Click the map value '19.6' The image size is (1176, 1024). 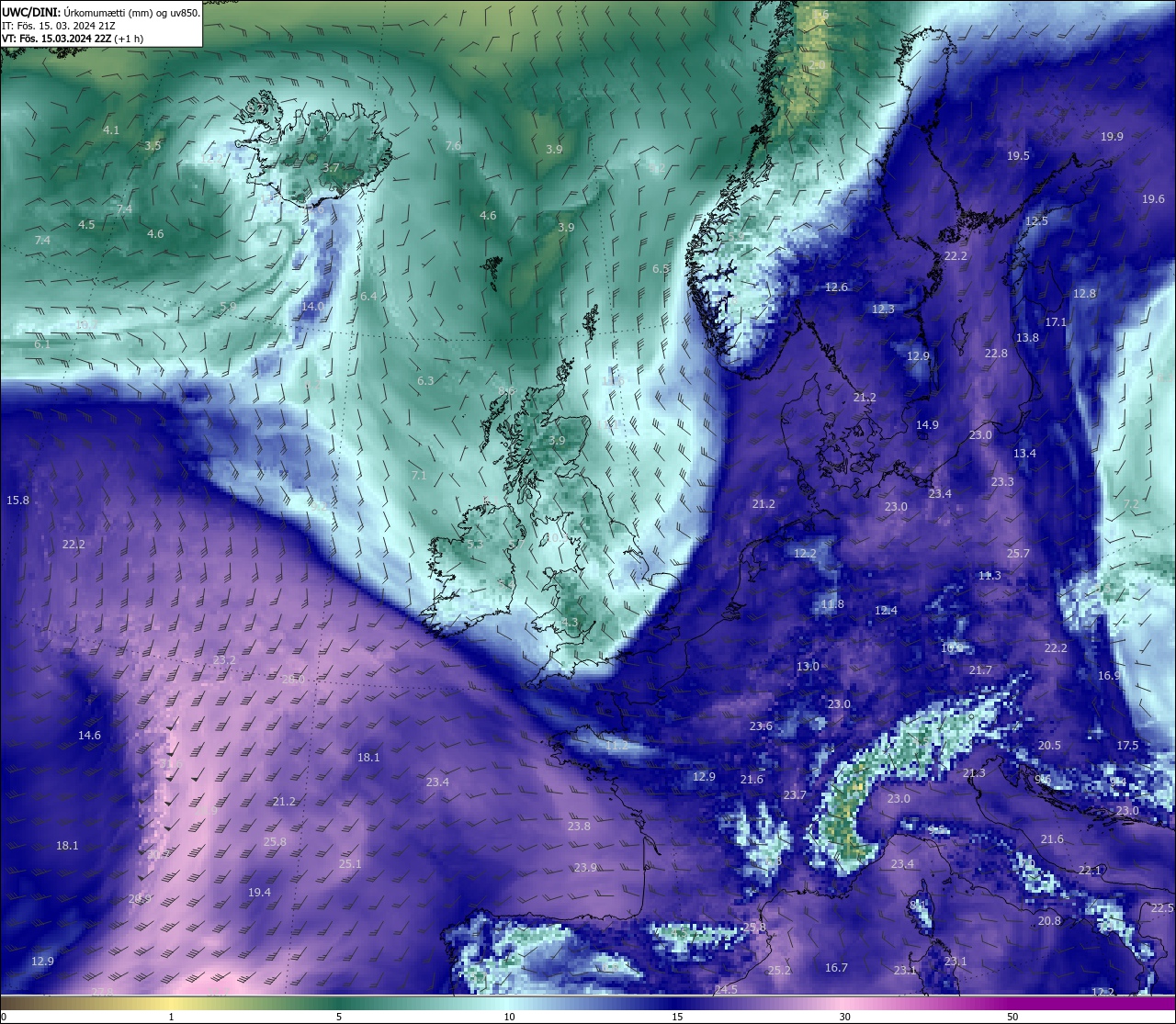[x=1153, y=199]
